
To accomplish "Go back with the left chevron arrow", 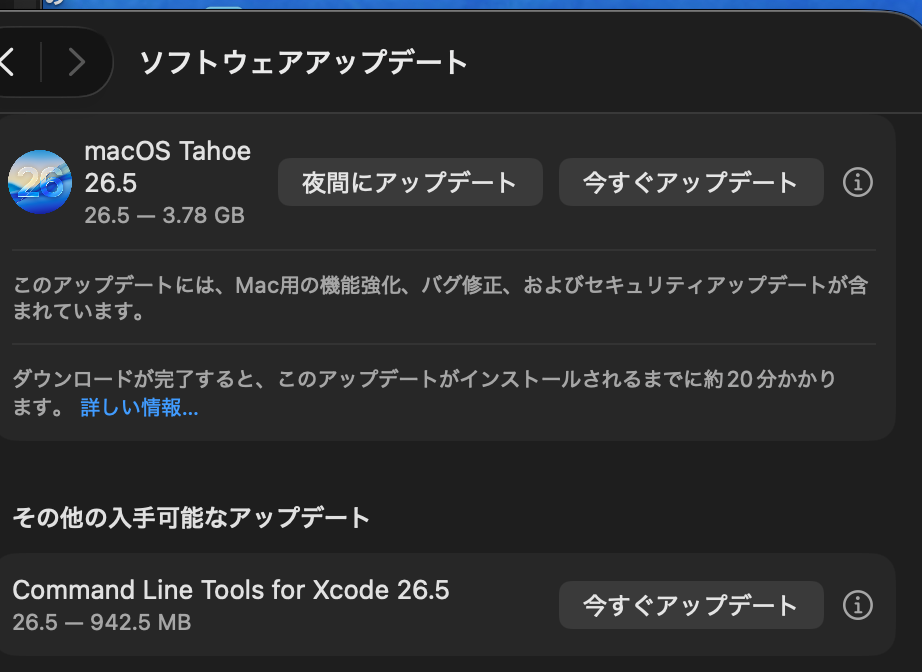I will point(7,62).
